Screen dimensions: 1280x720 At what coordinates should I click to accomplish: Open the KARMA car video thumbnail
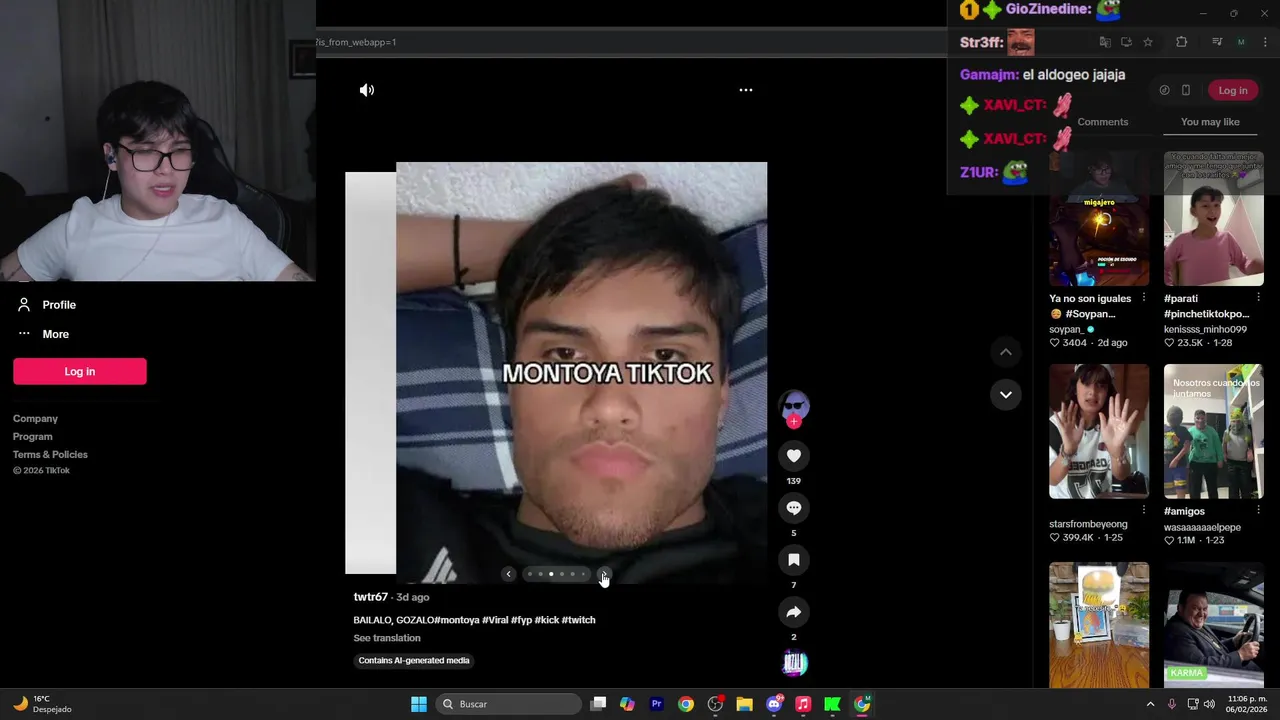coord(1213,625)
